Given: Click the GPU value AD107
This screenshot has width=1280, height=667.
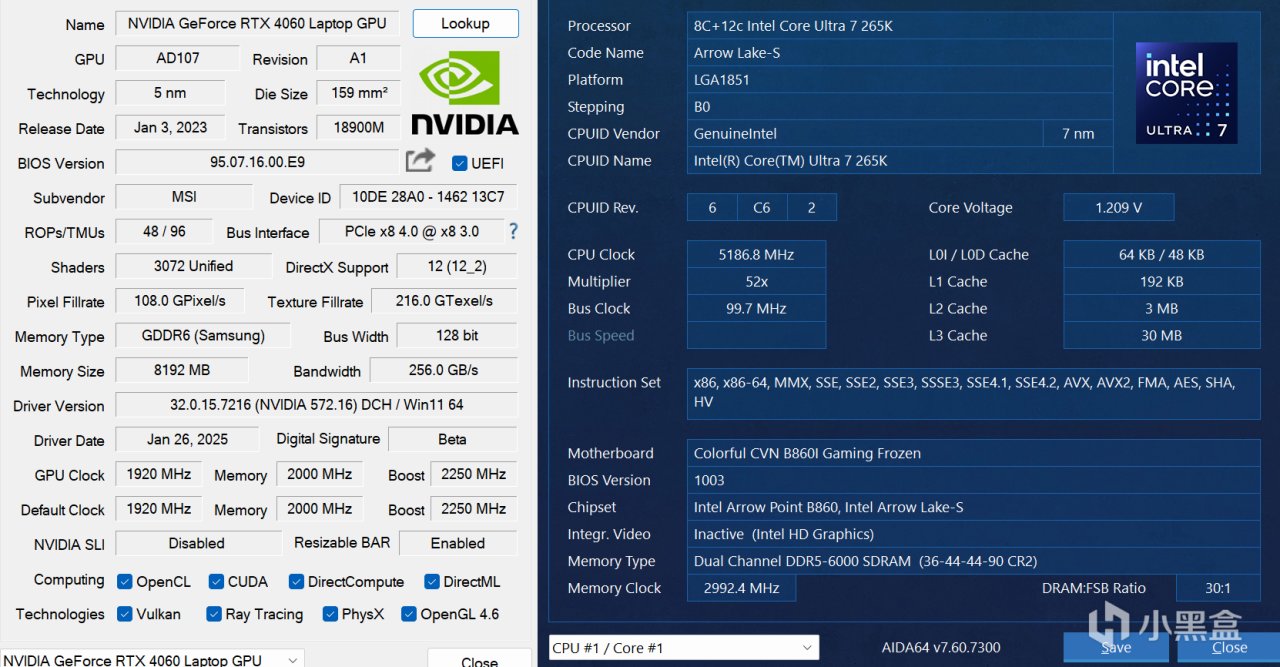Looking at the screenshot, I should click(177, 58).
